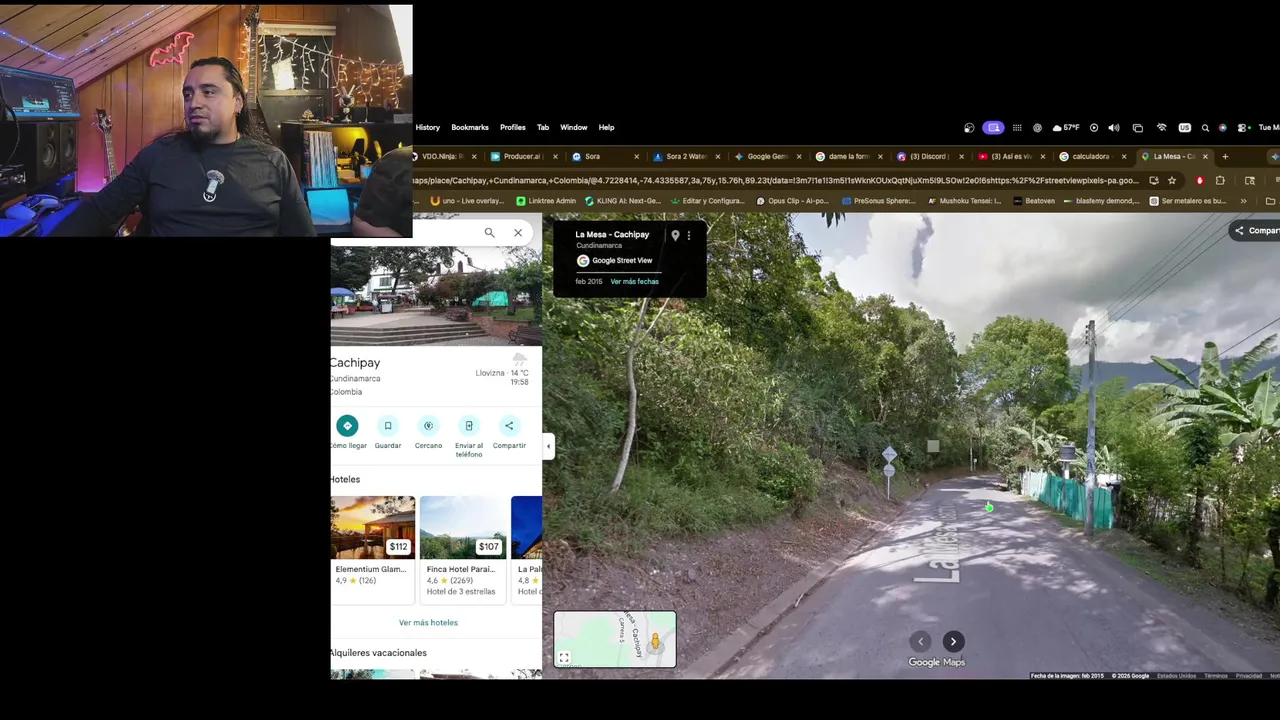1280x720 pixels.
Task: Expand the minimap with the fullscreen icon
Action: [564, 657]
